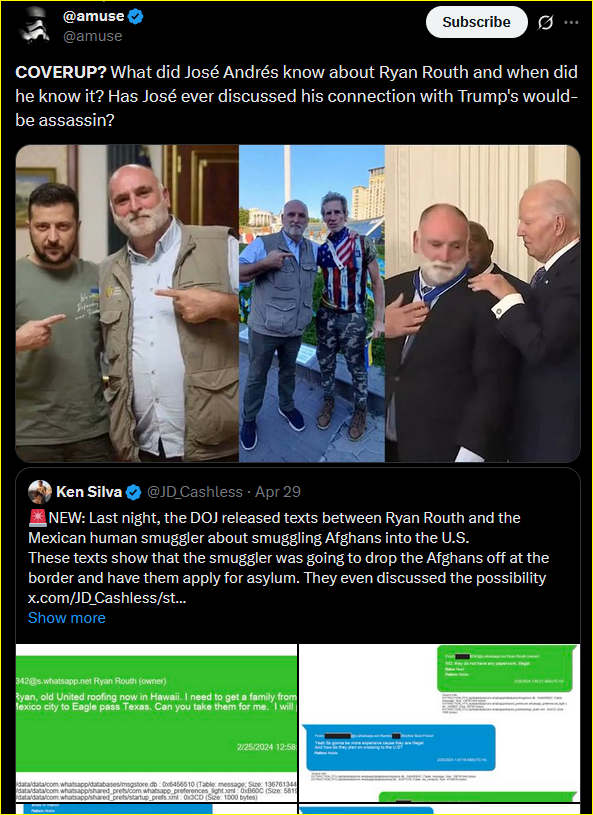Image resolution: width=593 pixels, height=815 pixels.
Task: Open right screenshot with green and blue chat bubbles
Action: [440, 722]
